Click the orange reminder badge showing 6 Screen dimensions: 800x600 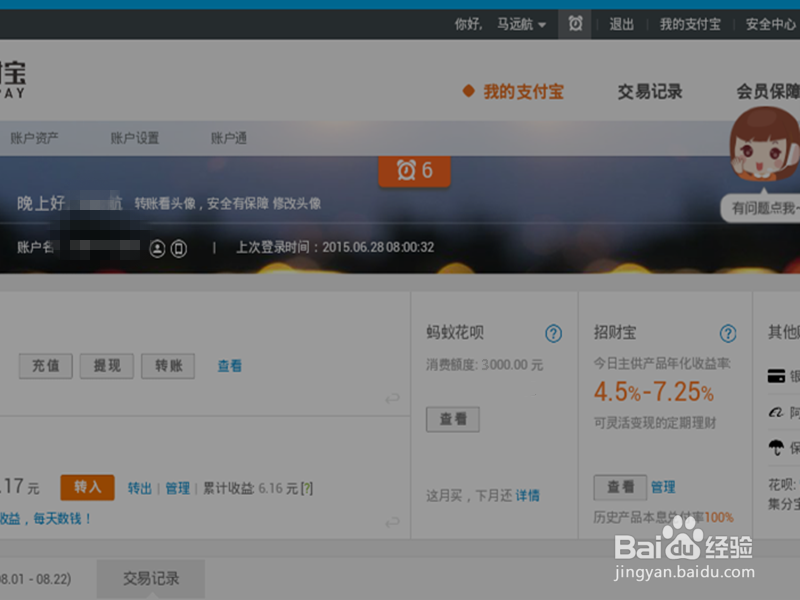click(x=414, y=171)
